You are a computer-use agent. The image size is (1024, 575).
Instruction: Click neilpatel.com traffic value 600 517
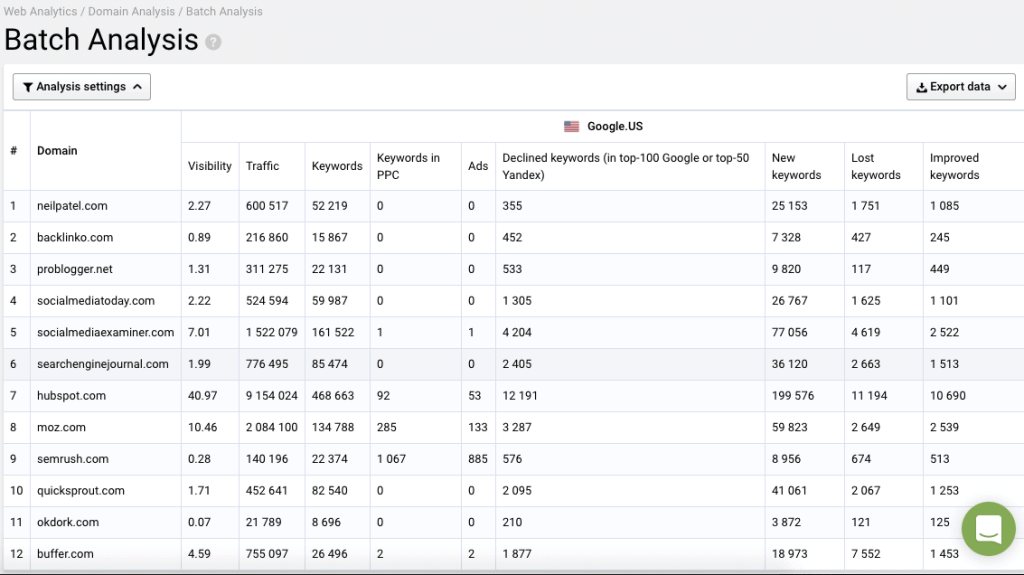point(266,206)
